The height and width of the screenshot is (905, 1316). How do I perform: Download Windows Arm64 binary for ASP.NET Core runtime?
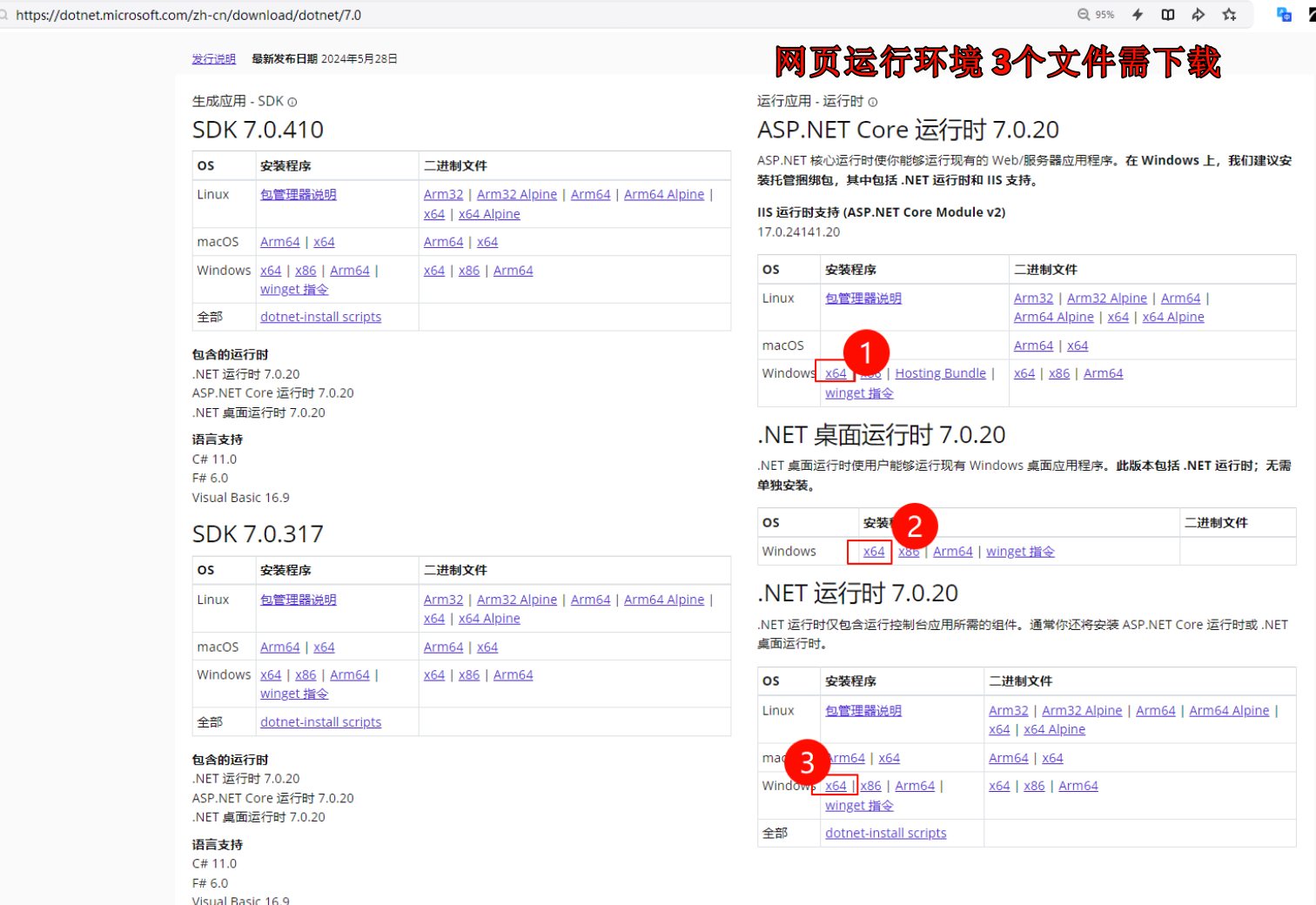click(x=1103, y=373)
